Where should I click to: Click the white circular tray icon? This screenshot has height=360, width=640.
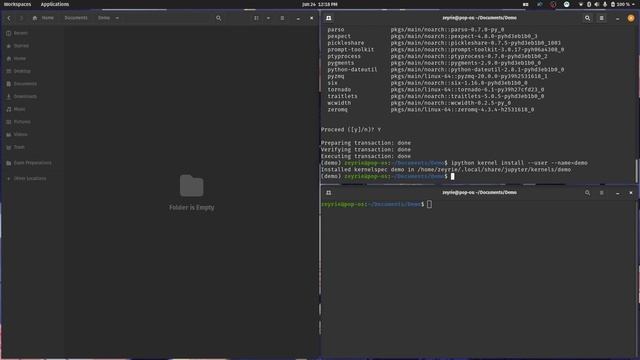pyautogui.click(x=567, y=4)
